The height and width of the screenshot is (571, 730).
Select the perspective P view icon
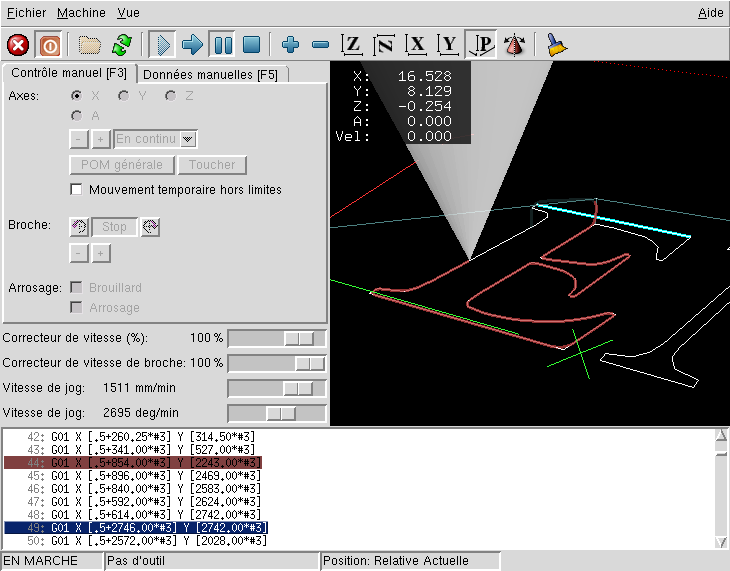pyautogui.click(x=482, y=45)
